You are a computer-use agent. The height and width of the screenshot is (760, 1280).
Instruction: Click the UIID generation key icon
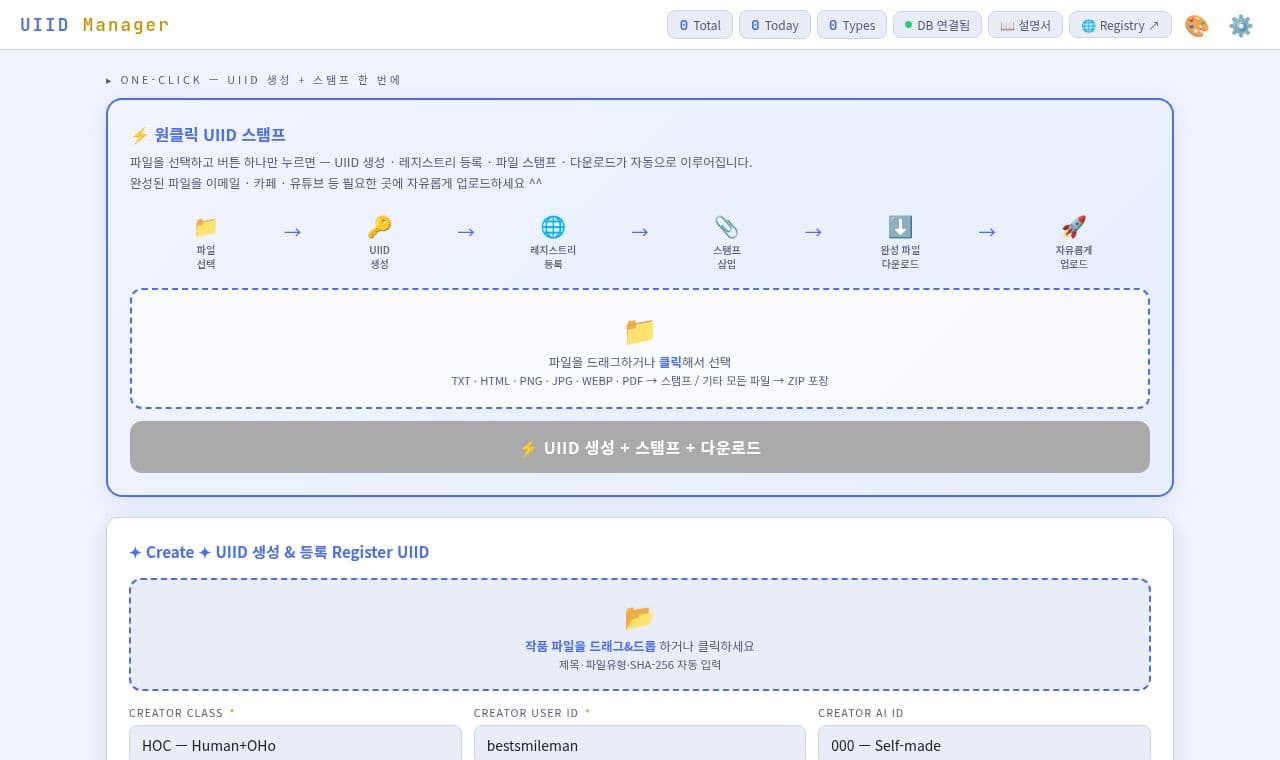click(379, 227)
